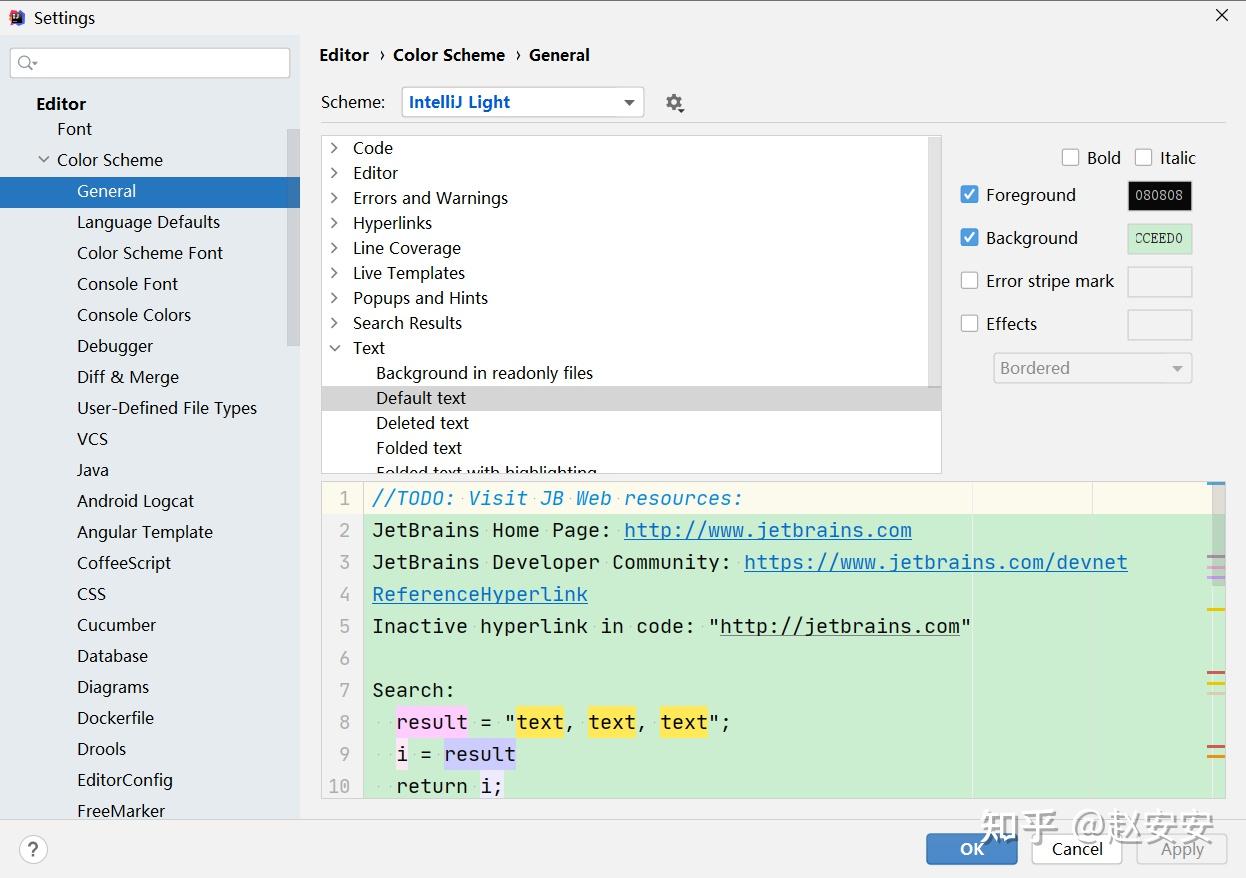Image resolution: width=1246 pixels, height=878 pixels.
Task: Open Language Defaults settings page
Action: click(x=148, y=222)
